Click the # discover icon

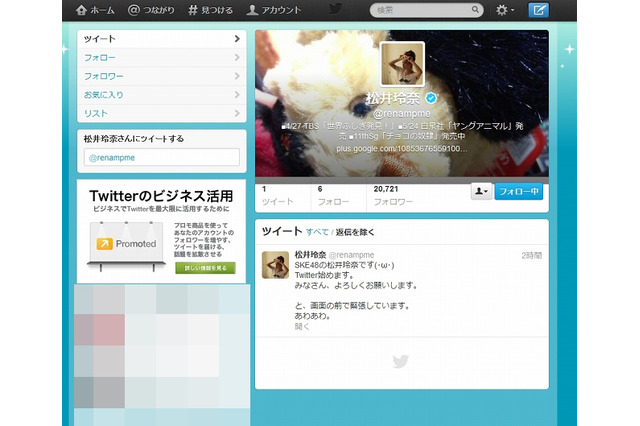pyautogui.click(x=193, y=10)
